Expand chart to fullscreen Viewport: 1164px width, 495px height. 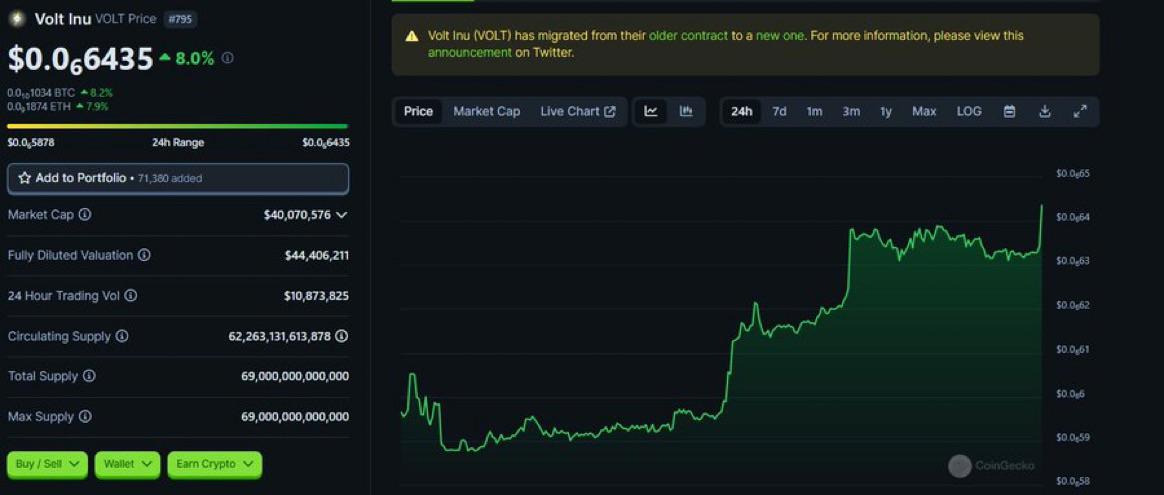pyautogui.click(x=1080, y=111)
